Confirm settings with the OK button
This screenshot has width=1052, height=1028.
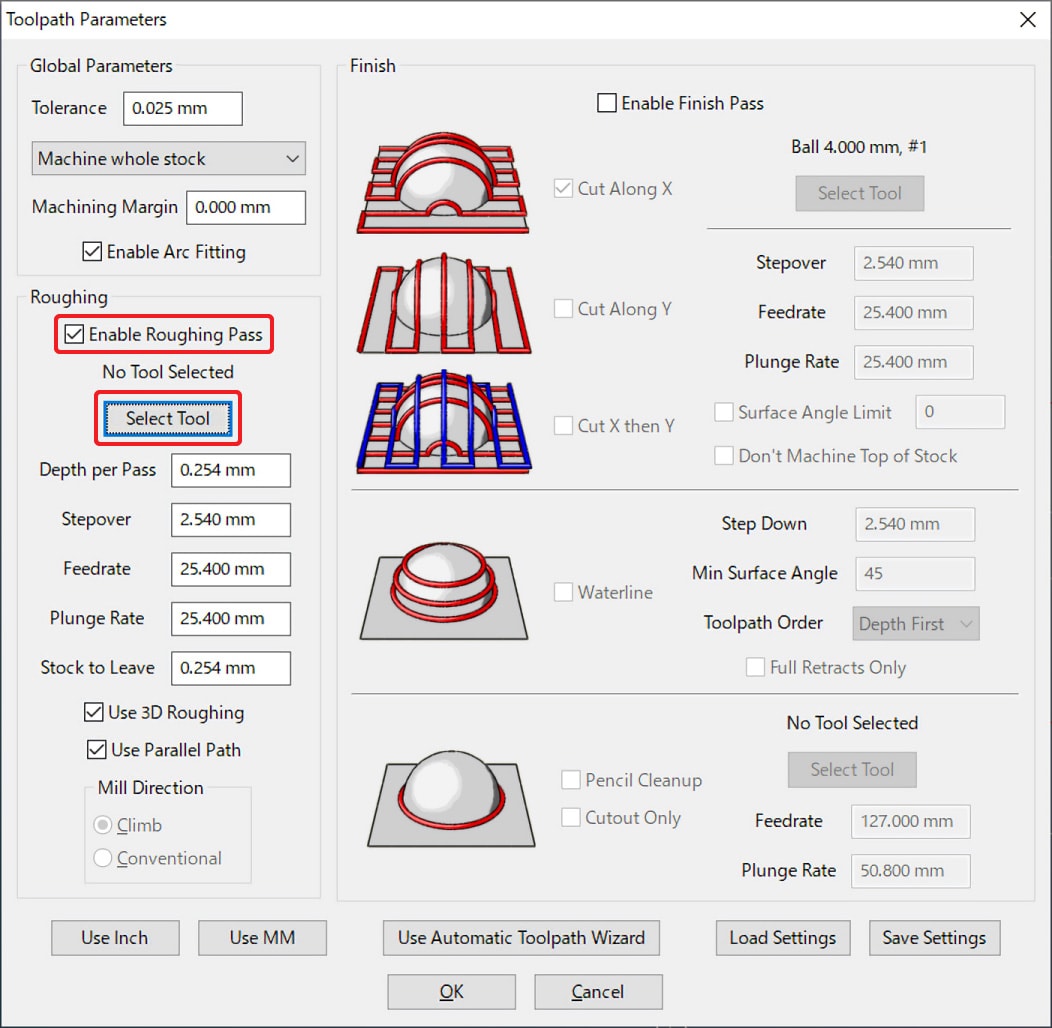451,992
